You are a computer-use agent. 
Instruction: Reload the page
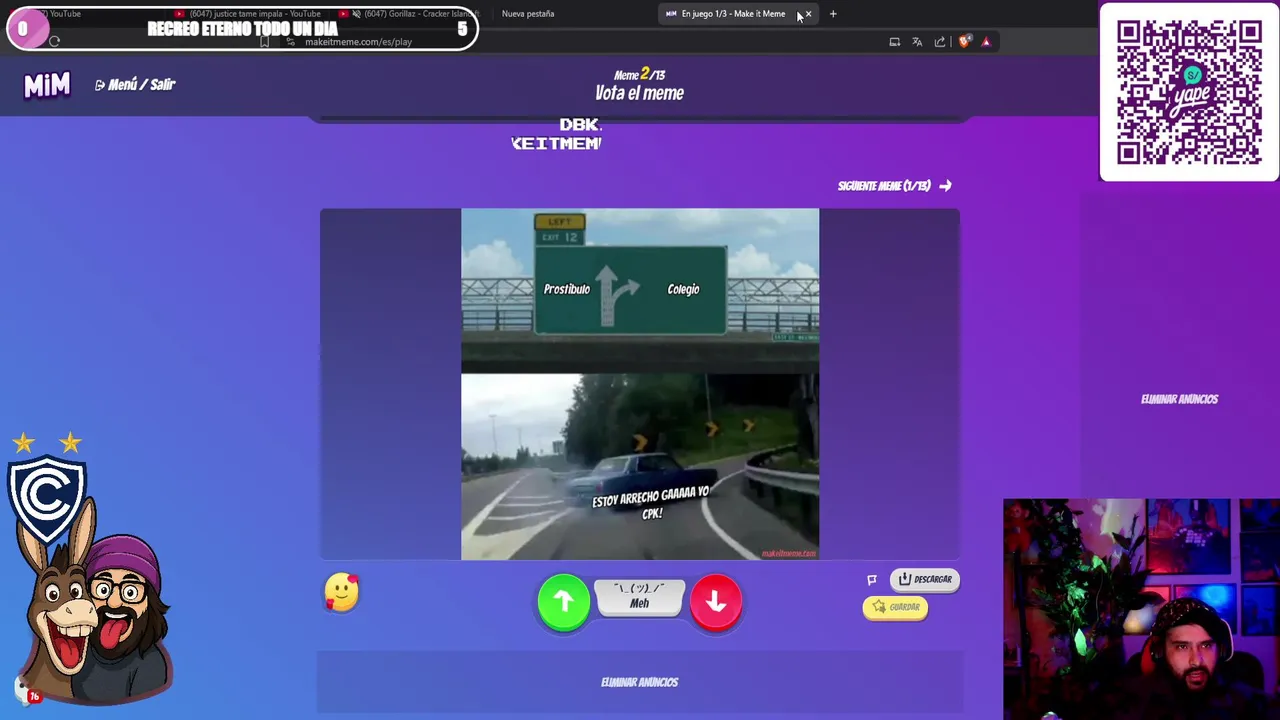[54, 42]
